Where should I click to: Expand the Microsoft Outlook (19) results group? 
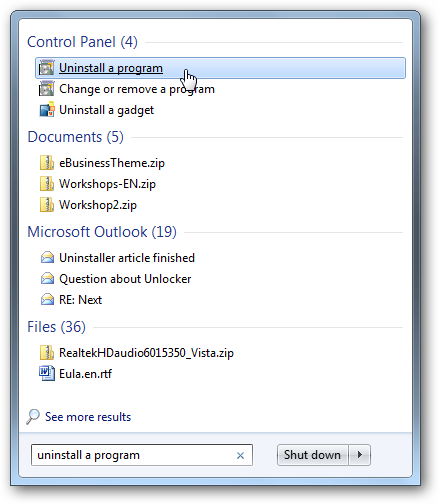coord(102,232)
